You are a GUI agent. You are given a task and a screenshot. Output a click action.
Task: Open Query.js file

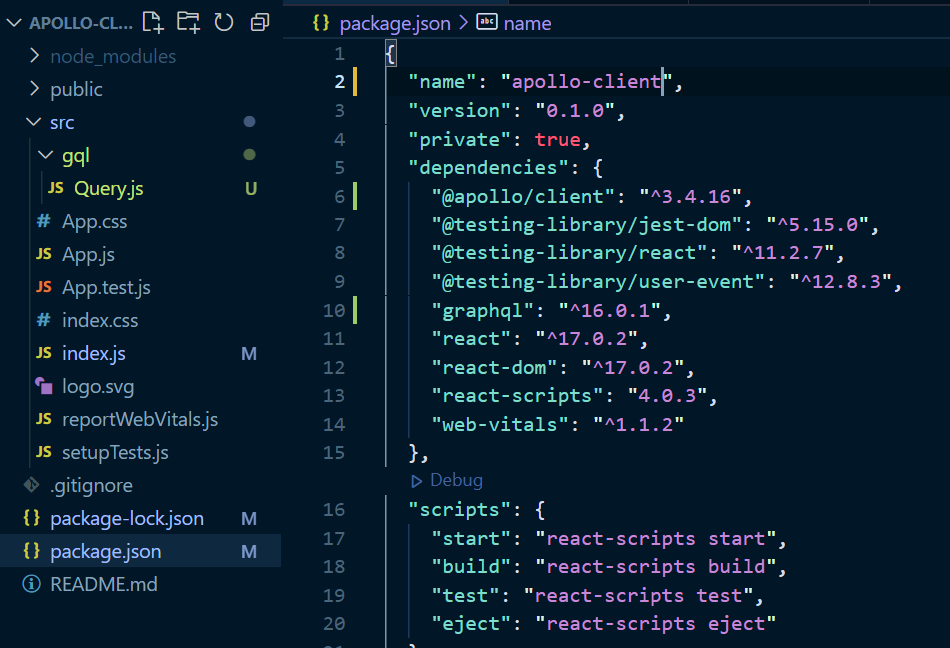[x=109, y=188]
